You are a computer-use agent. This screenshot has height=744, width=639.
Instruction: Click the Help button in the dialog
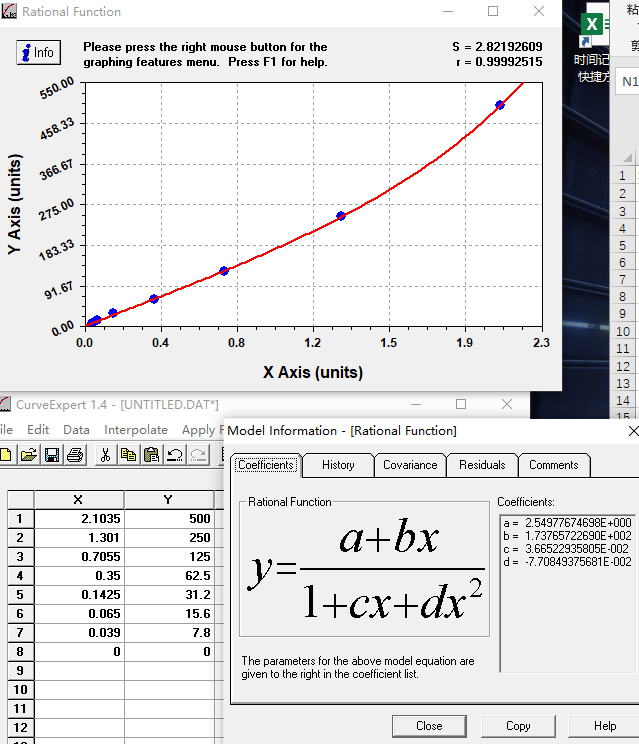605,726
